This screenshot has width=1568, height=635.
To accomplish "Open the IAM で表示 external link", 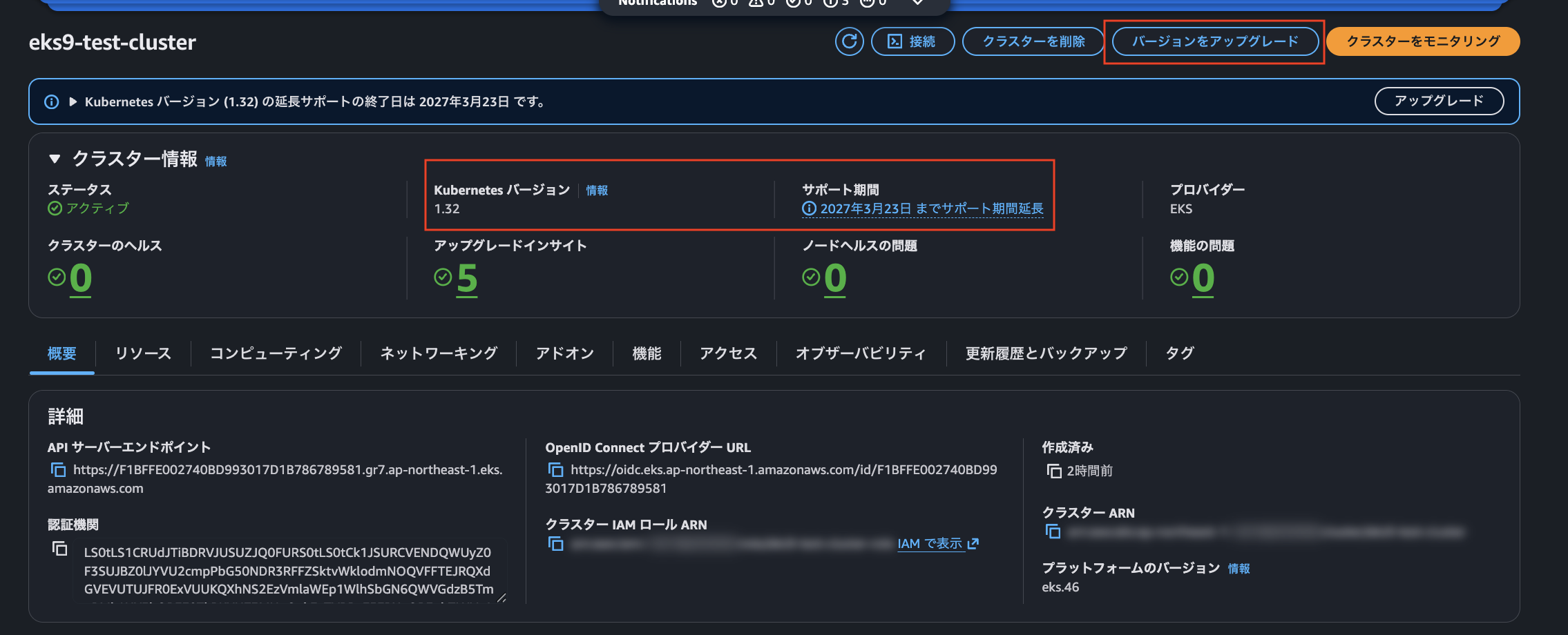I will point(938,544).
